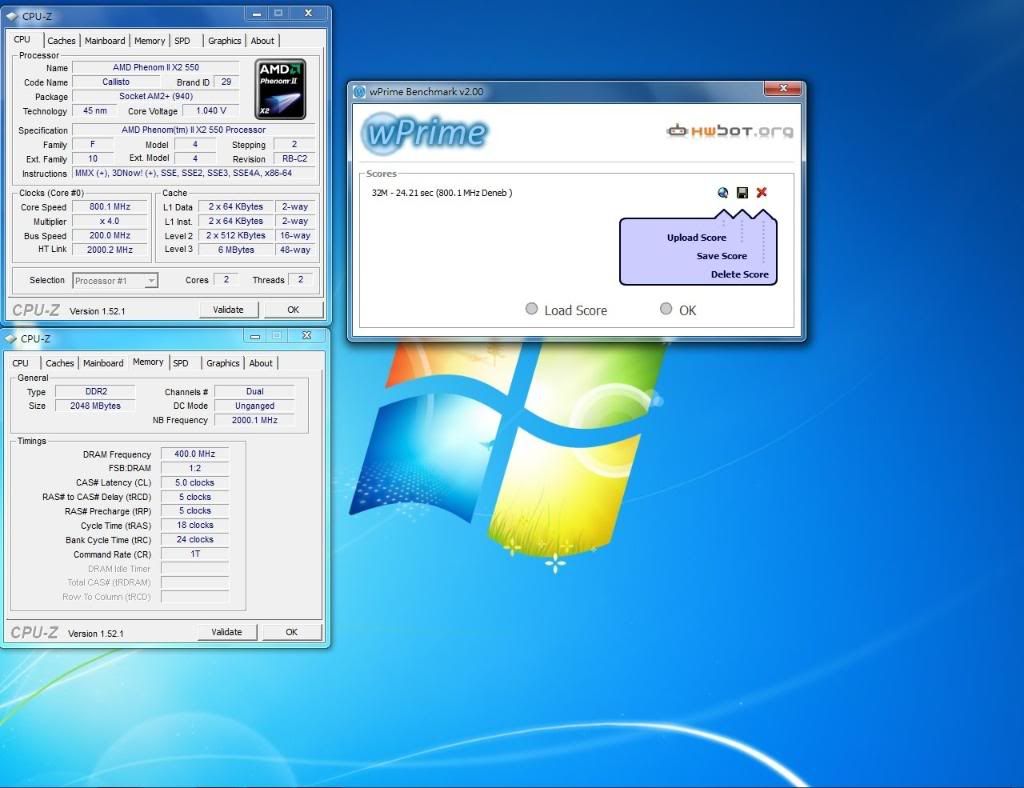Click Validate in the upper CPU-Z window

pyautogui.click(x=228, y=309)
